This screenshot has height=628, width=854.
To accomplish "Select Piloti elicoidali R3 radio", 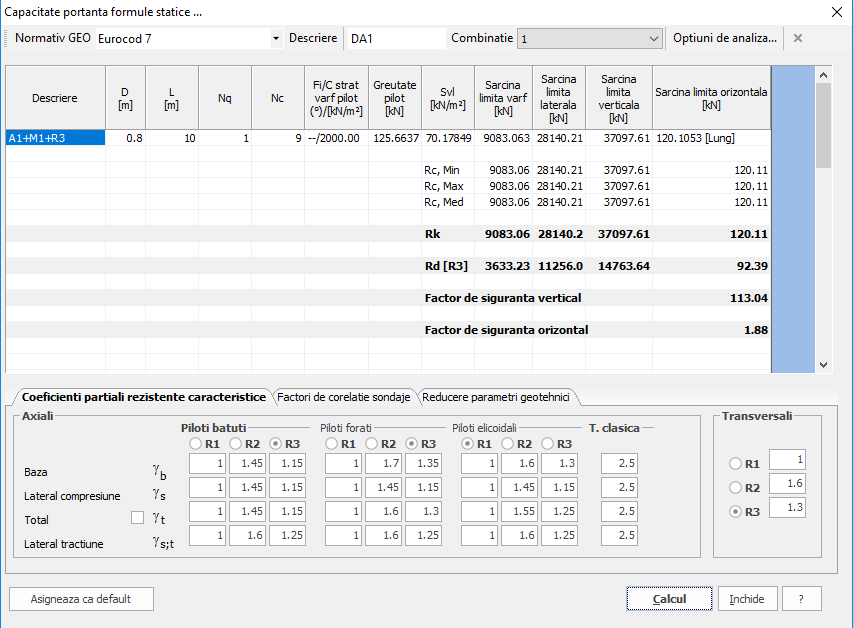I will (547, 444).
